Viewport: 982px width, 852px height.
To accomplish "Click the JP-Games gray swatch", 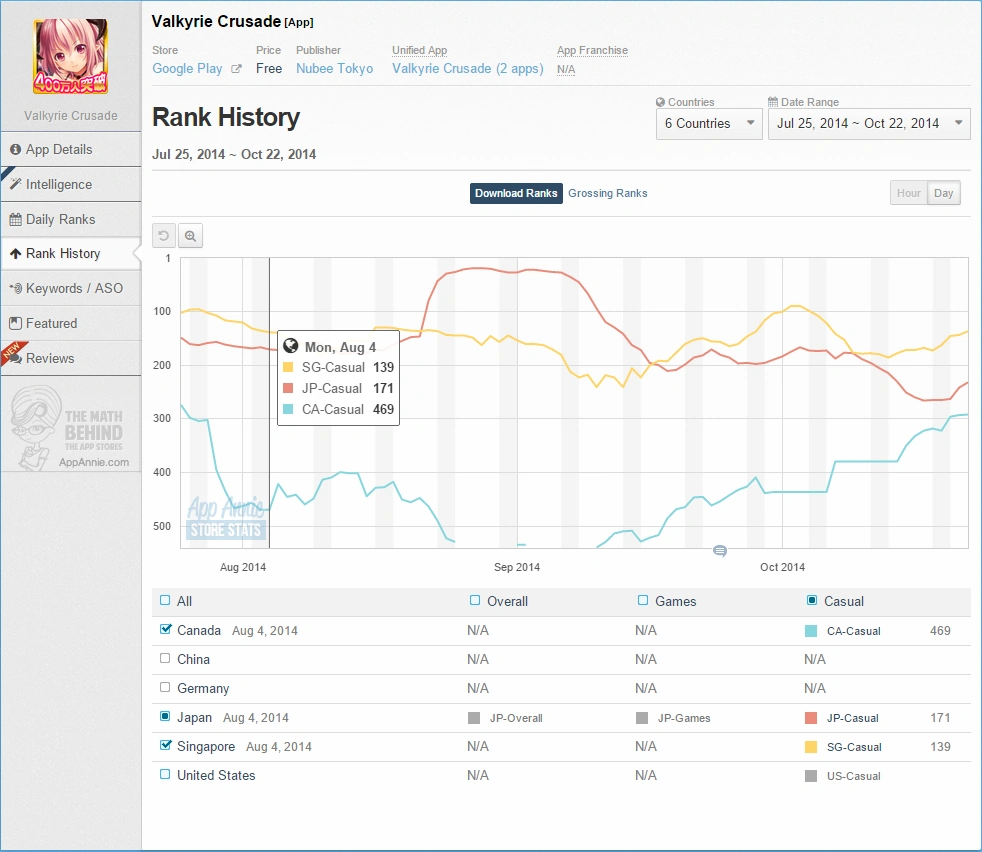I will click(x=642, y=718).
